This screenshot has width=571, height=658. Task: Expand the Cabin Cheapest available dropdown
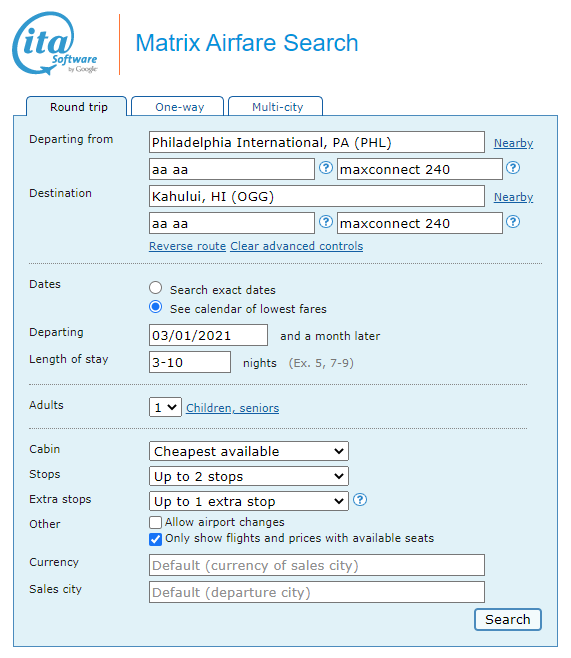point(249,451)
